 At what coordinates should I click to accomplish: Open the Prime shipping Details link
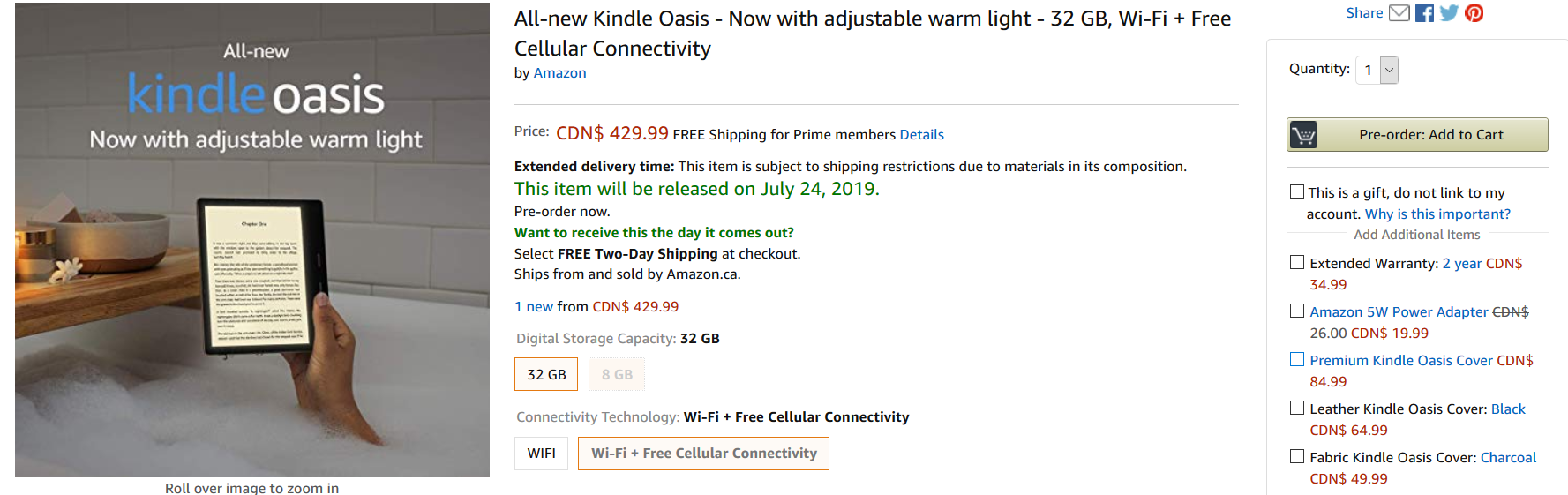point(921,135)
